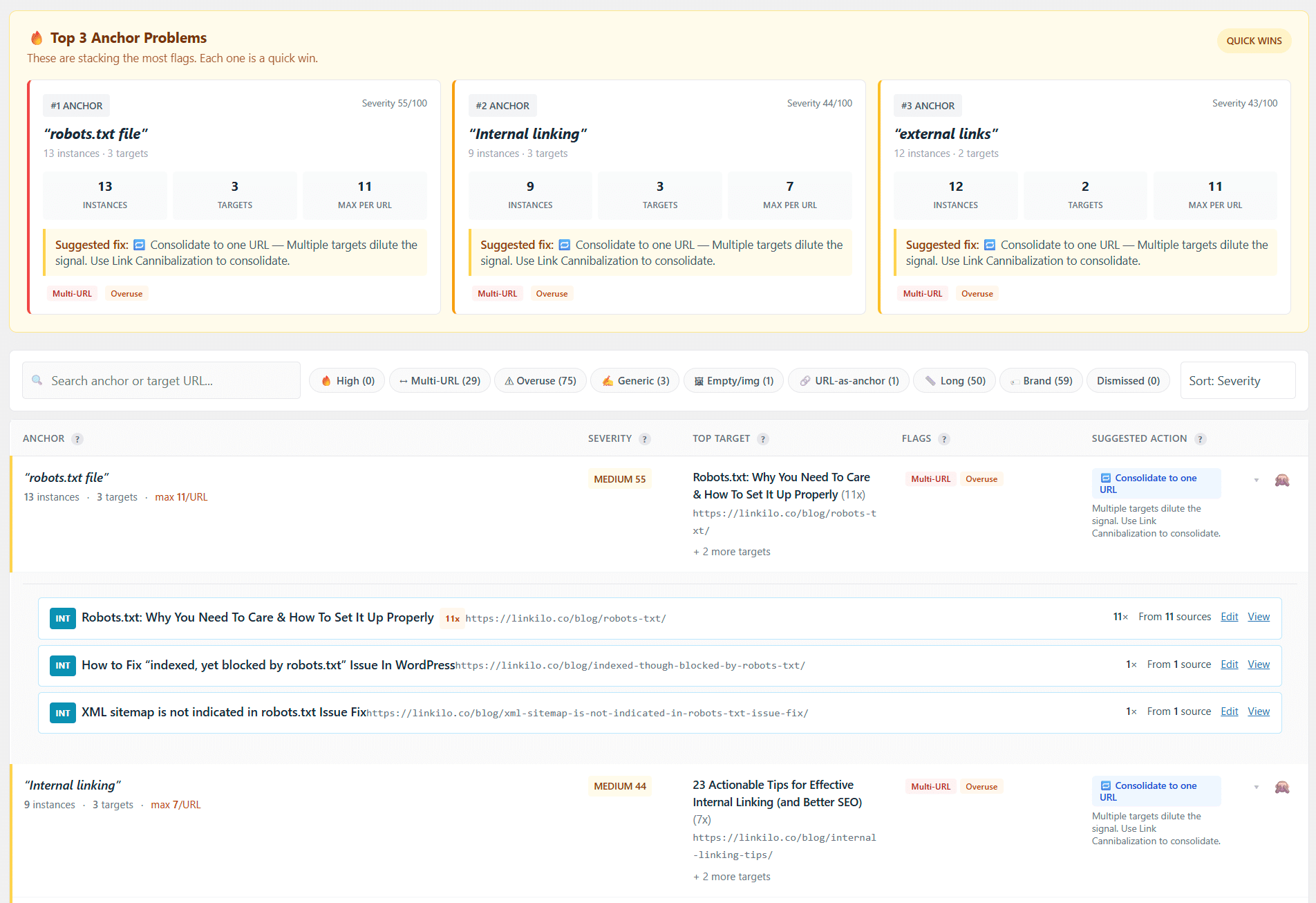Toggle the Overuse (75) filter chip

coord(540,381)
